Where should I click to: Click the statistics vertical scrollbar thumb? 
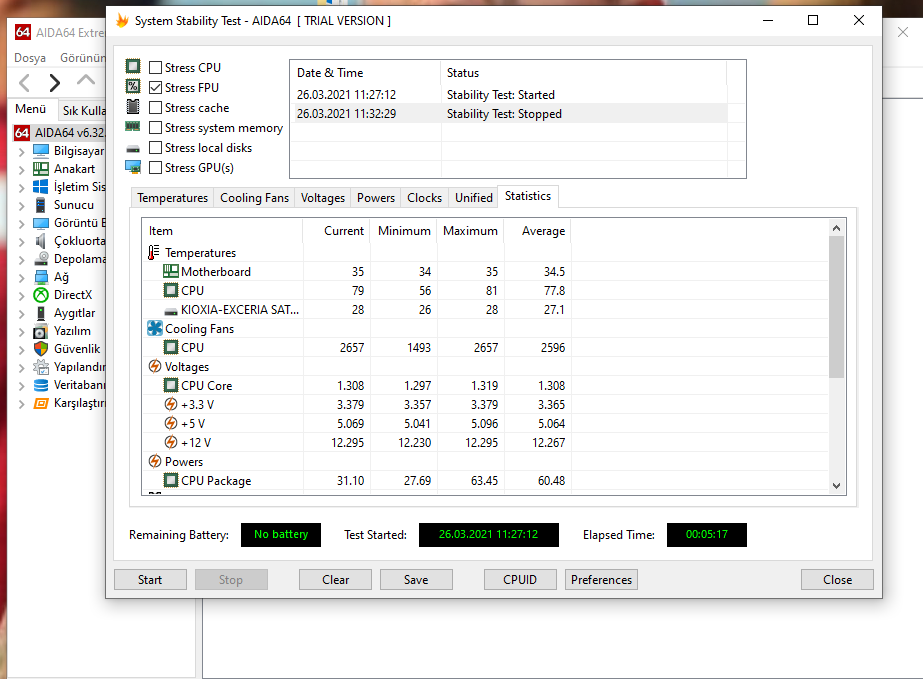click(836, 307)
